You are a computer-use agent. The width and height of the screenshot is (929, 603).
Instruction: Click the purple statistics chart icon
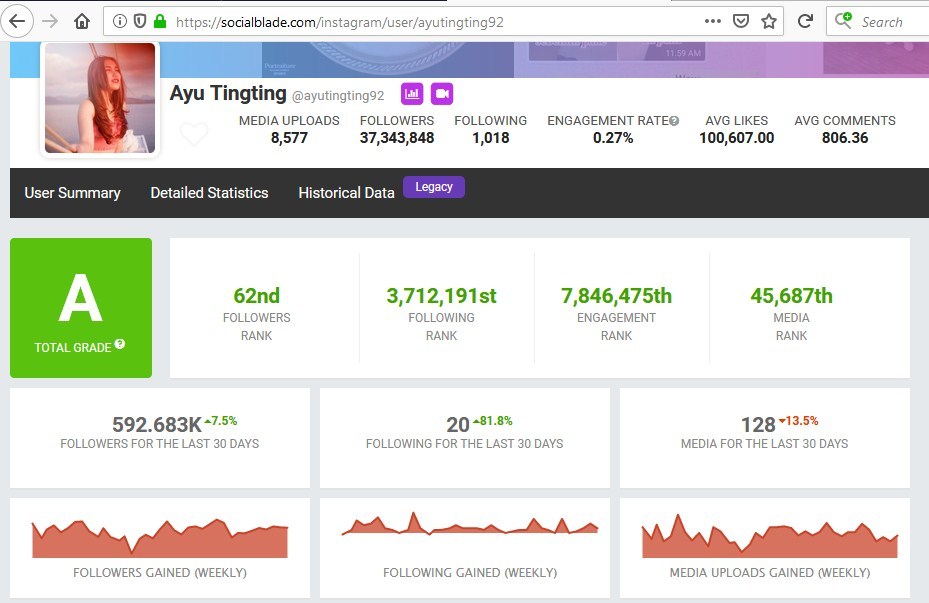412,94
